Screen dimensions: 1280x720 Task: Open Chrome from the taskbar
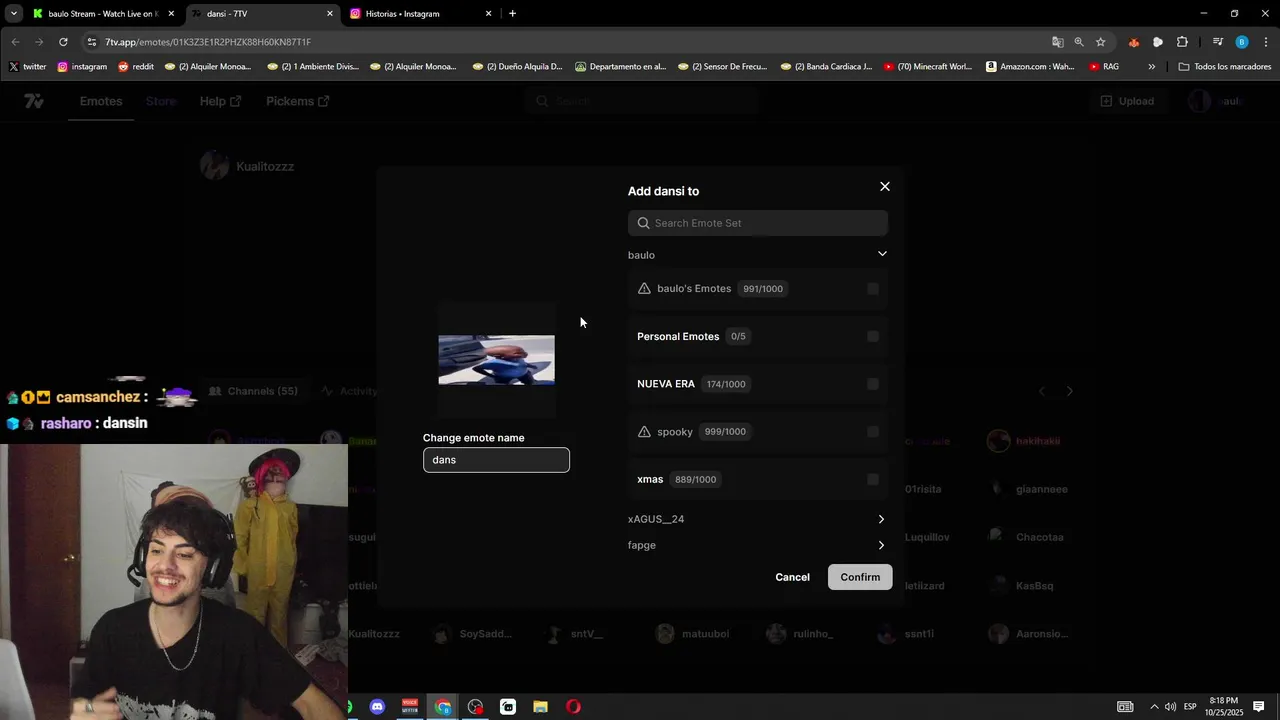pos(443,707)
